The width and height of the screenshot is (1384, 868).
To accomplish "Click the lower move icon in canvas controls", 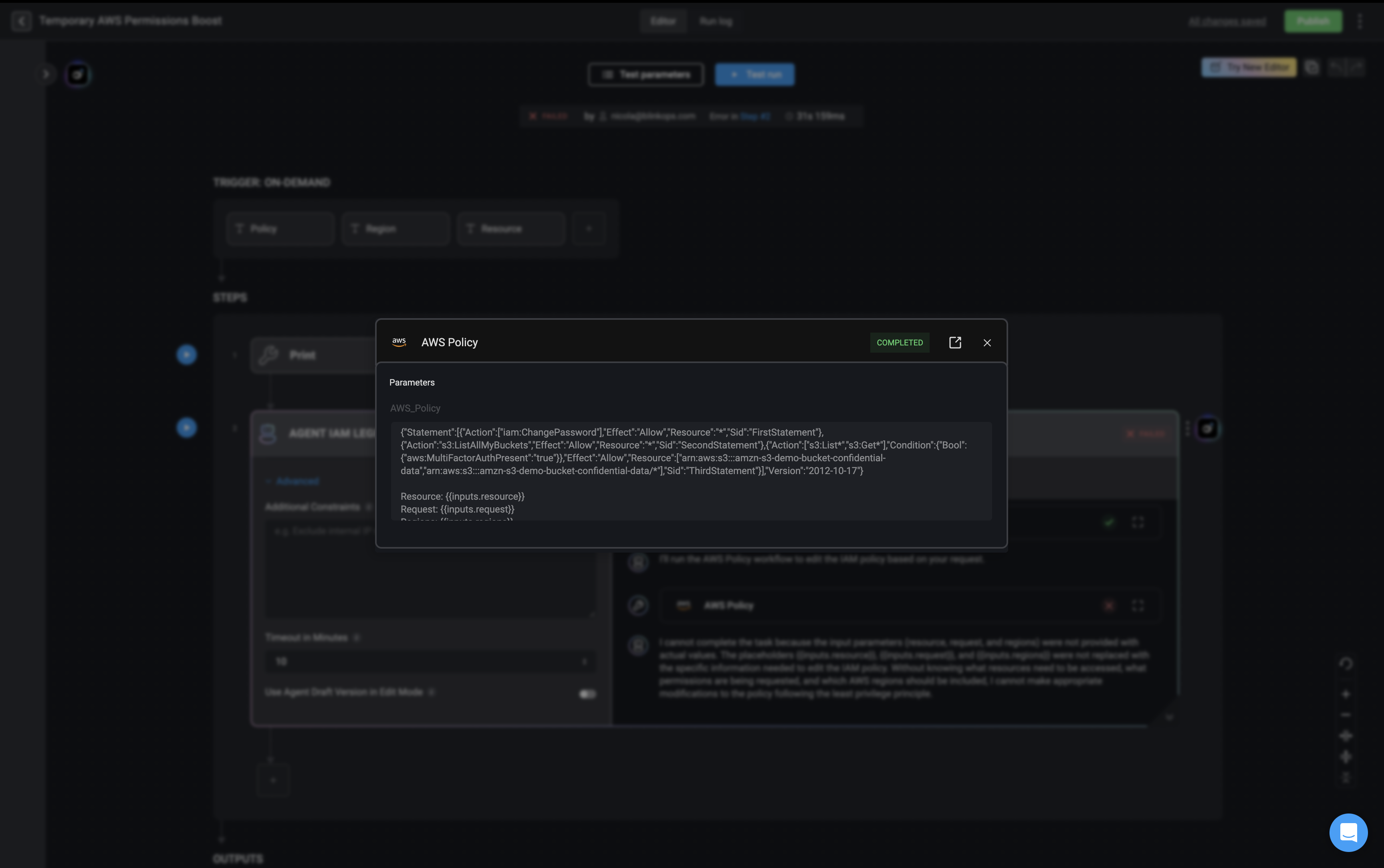I will coord(1346,757).
